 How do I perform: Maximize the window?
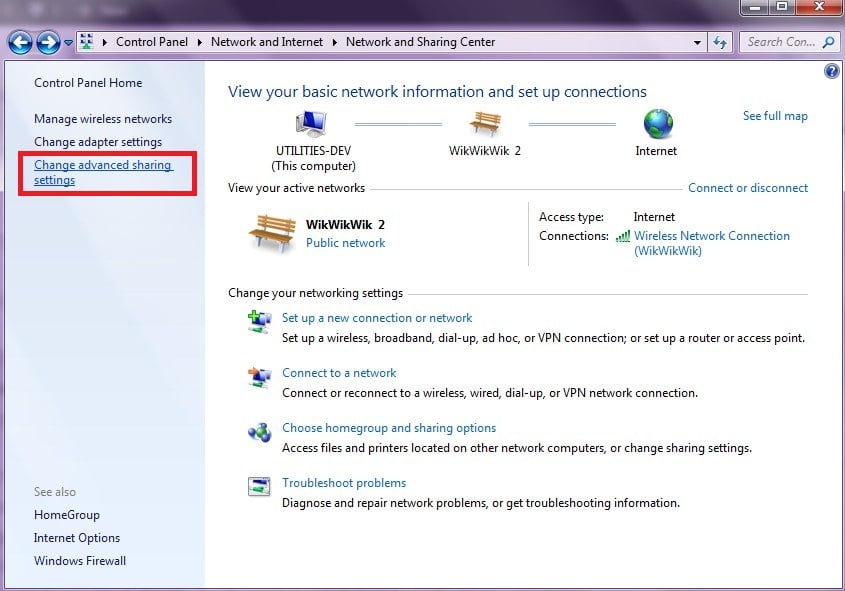point(781,7)
